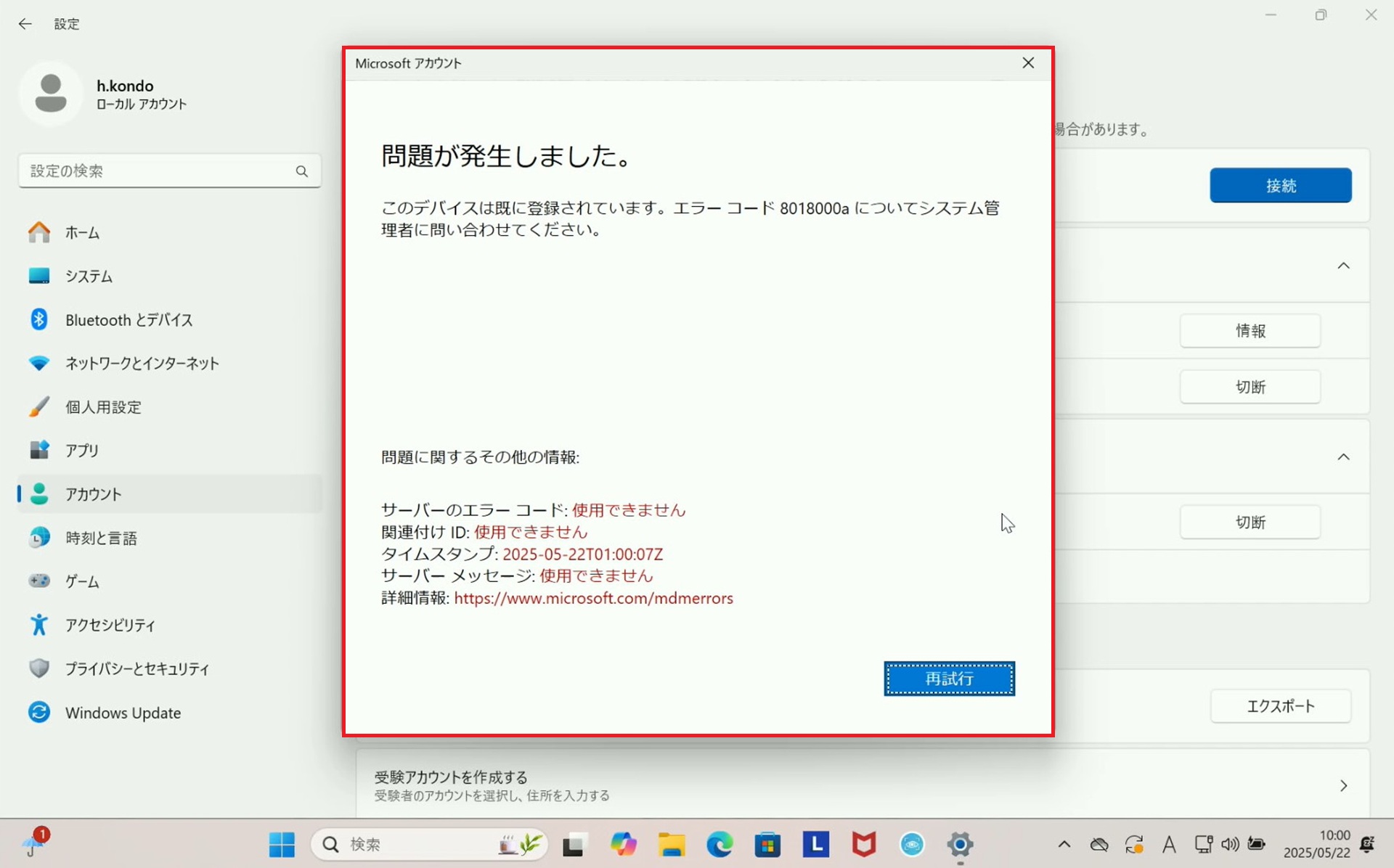Click the timestamp 2025-05-22T01:00:07Z text
The image size is (1394, 868).
(582, 554)
